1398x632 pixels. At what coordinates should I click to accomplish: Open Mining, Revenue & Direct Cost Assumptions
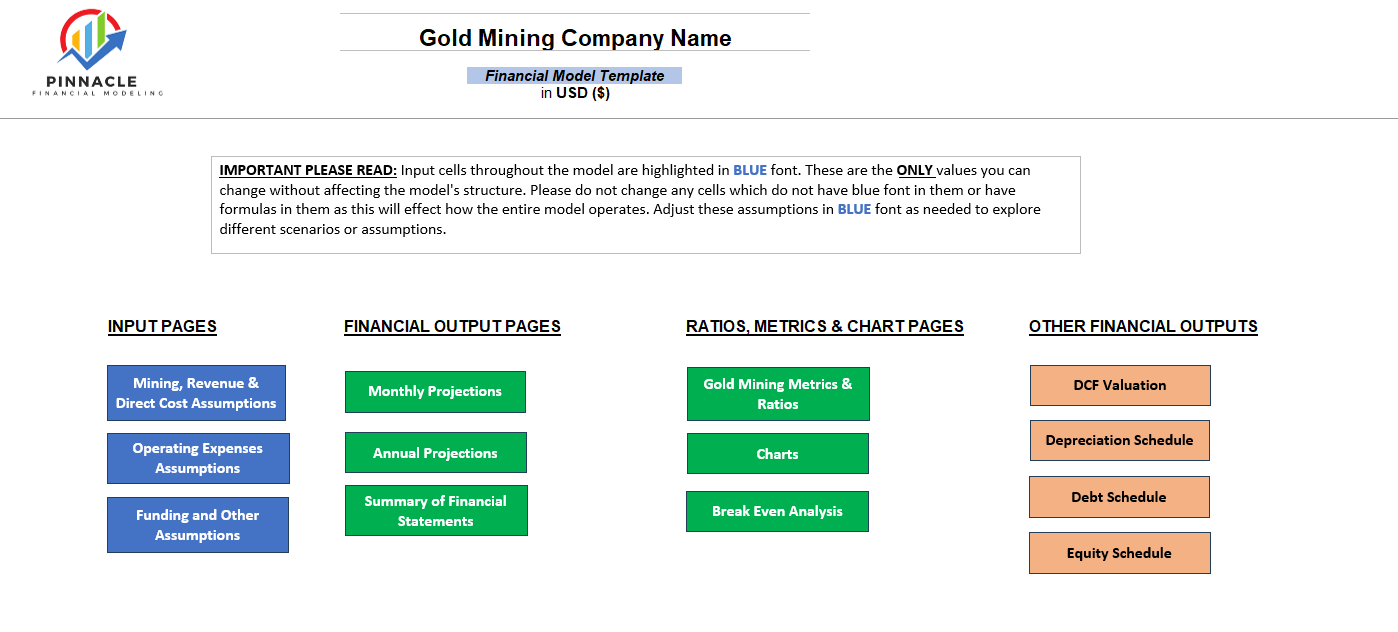[197, 392]
